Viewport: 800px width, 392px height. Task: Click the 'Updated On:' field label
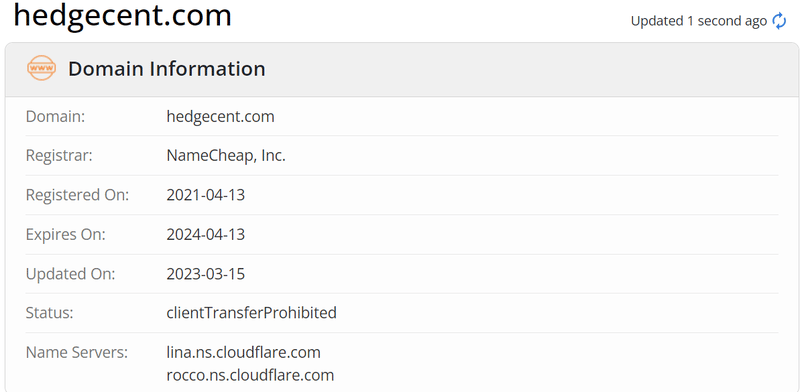coord(70,274)
